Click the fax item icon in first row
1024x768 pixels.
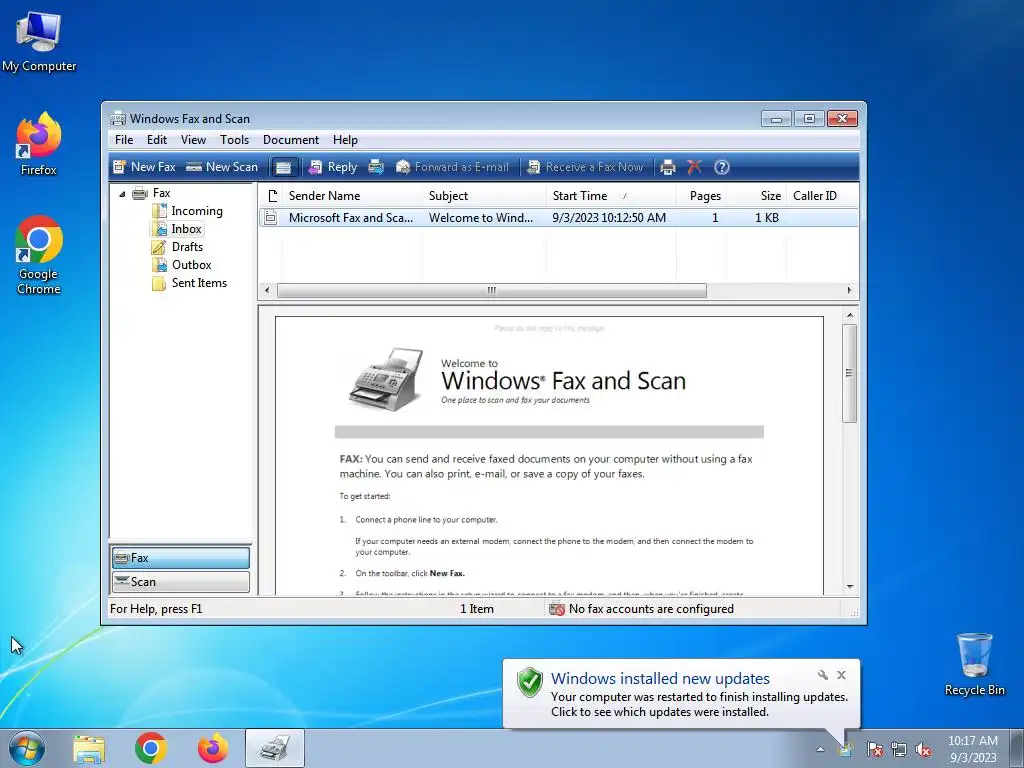270,217
